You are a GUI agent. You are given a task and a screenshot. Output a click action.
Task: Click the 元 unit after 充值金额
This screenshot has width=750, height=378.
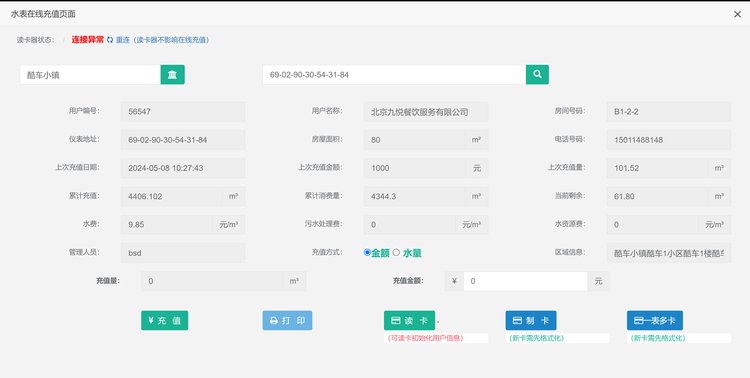tap(598, 281)
